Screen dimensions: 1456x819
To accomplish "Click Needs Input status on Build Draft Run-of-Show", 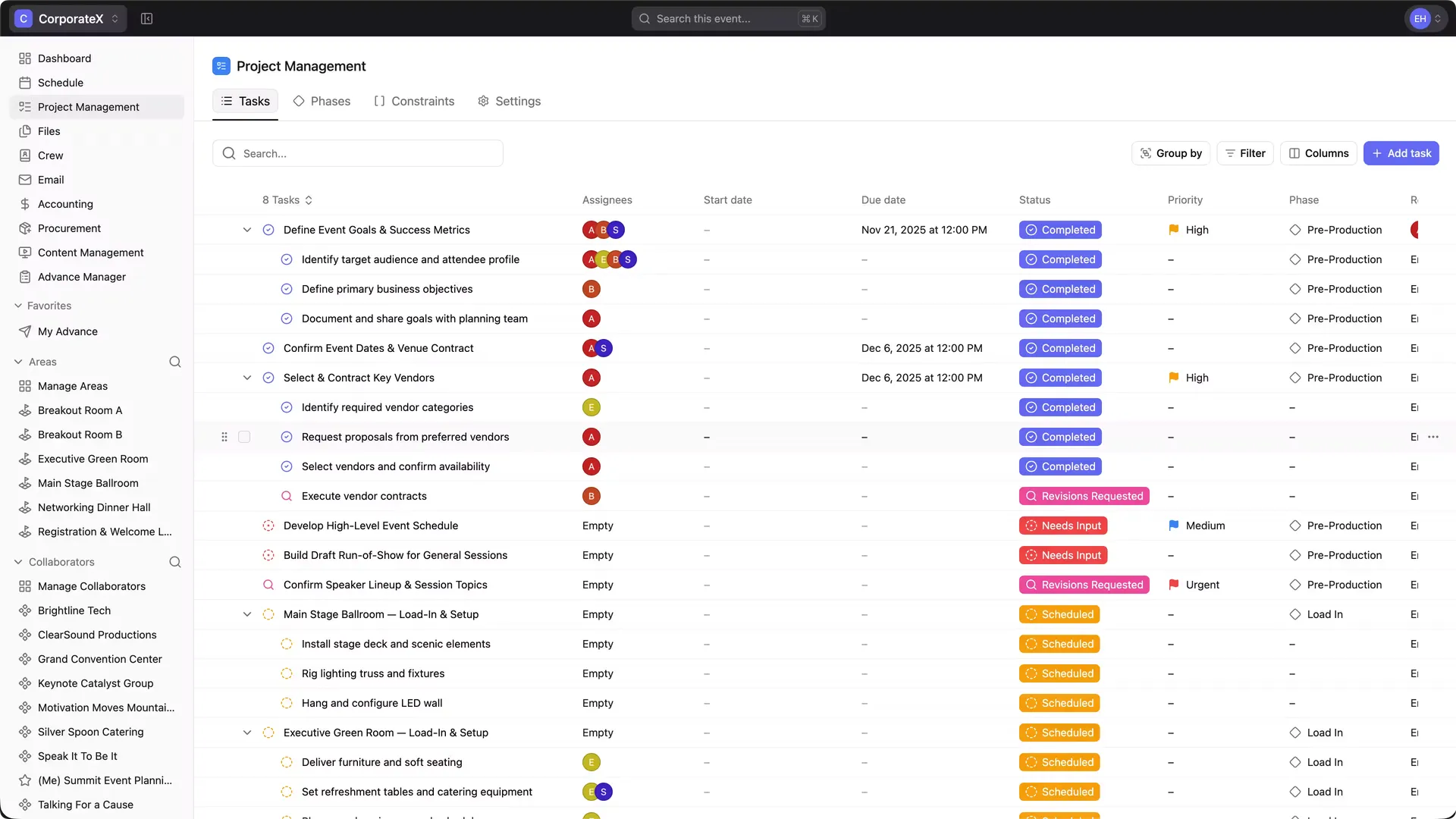I will pos(1063,555).
